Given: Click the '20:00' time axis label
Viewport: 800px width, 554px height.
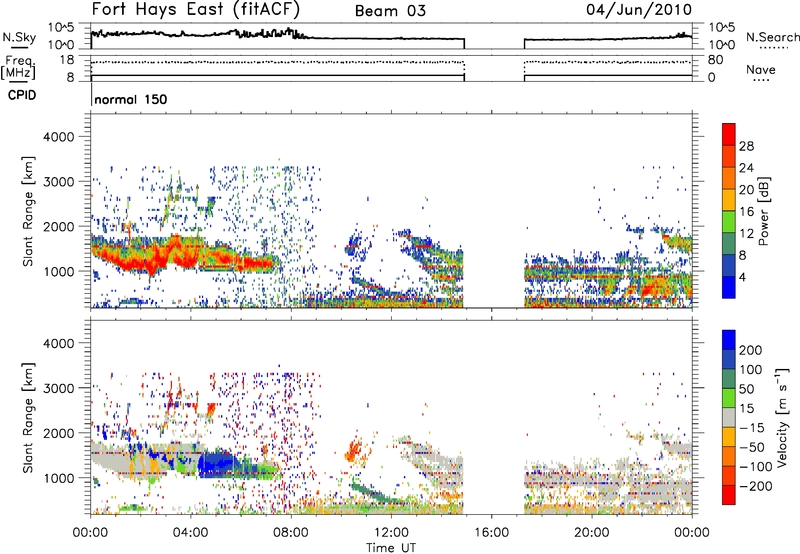Looking at the screenshot, I should [592, 533].
